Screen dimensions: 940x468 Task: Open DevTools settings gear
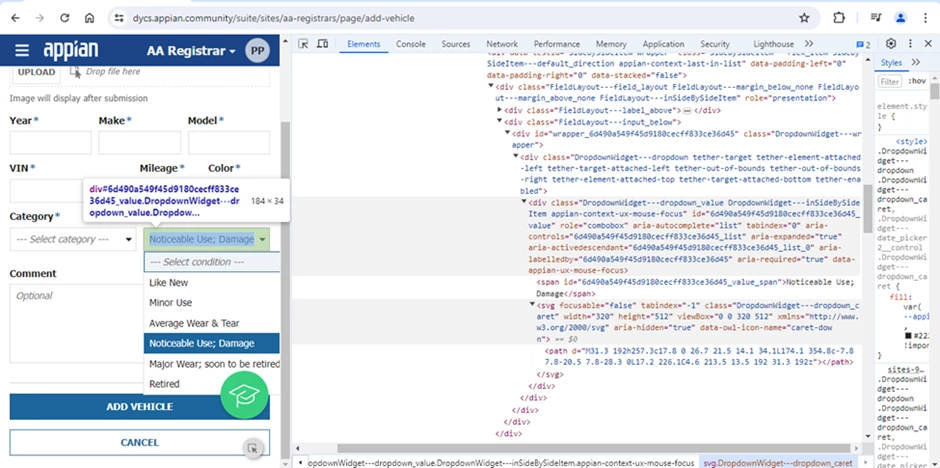click(891, 44)
